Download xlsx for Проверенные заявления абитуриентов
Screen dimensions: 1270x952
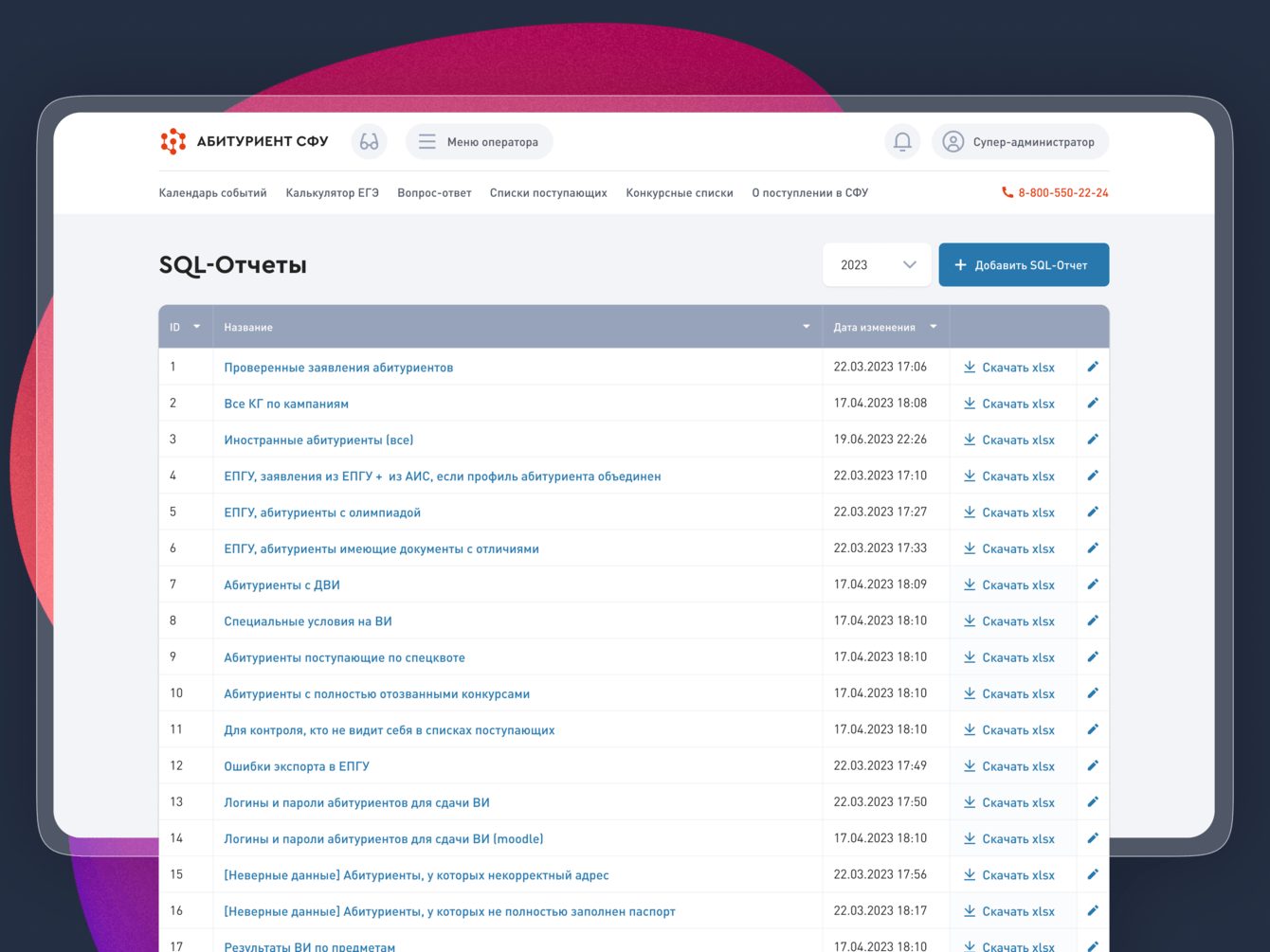click(x=1009, y=368)
